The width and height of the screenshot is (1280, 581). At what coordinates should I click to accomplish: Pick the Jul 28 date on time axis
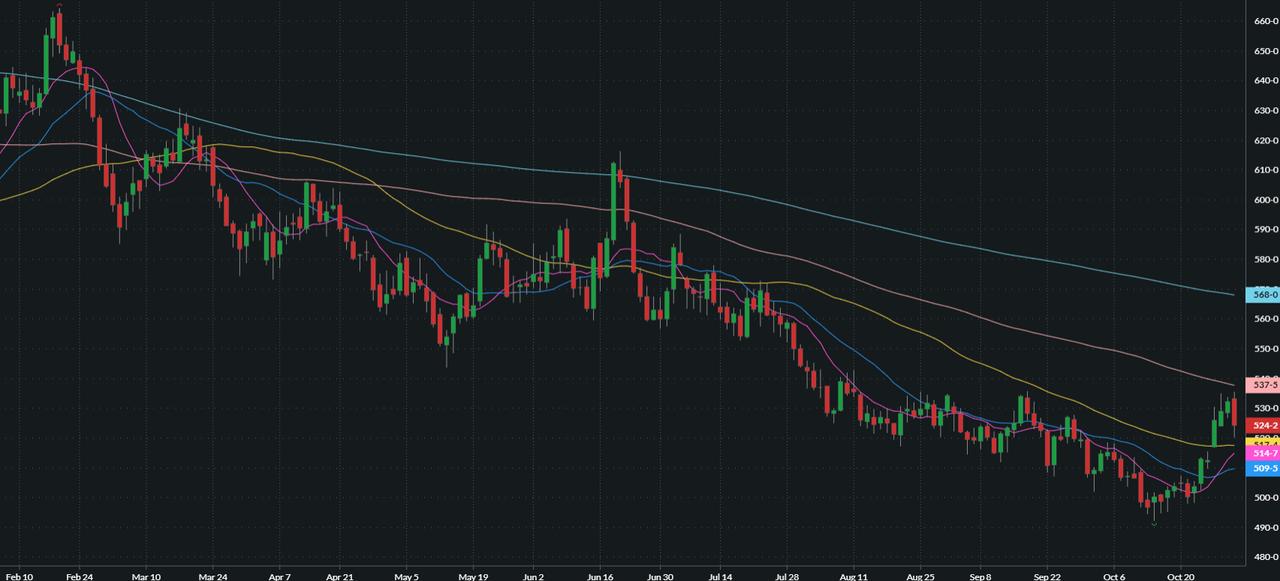[788, 576]
